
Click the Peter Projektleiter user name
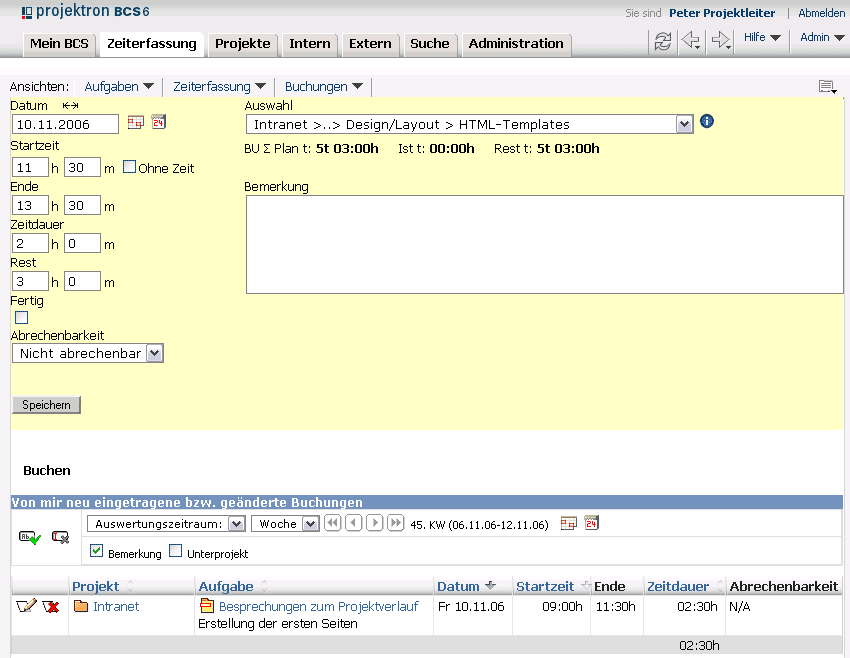pyautogui.click(x=722, y=13)
